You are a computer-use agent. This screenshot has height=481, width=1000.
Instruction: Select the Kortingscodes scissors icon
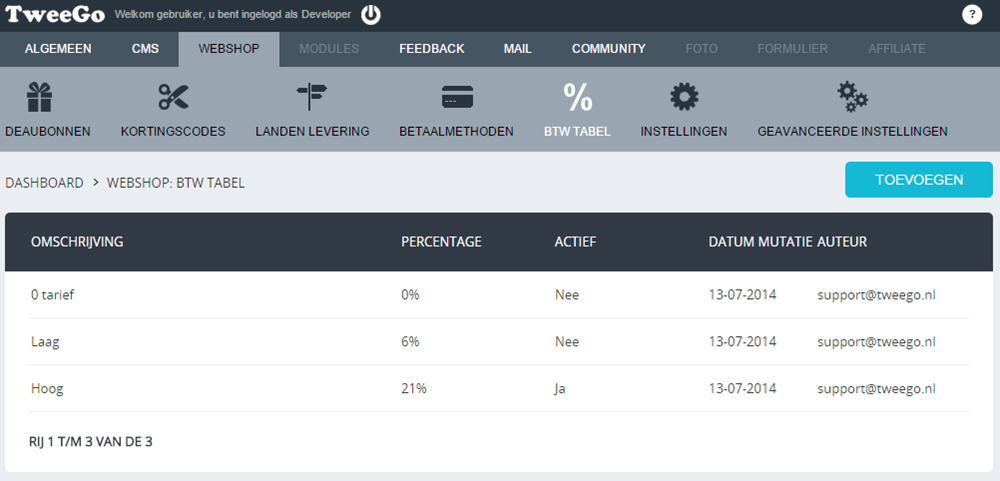[173, 97]
